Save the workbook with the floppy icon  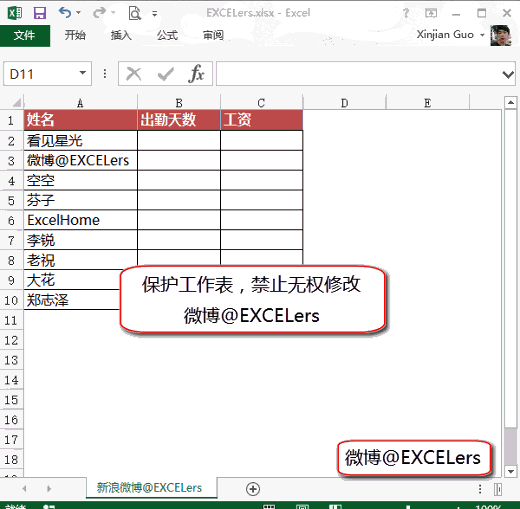[40, 13]
